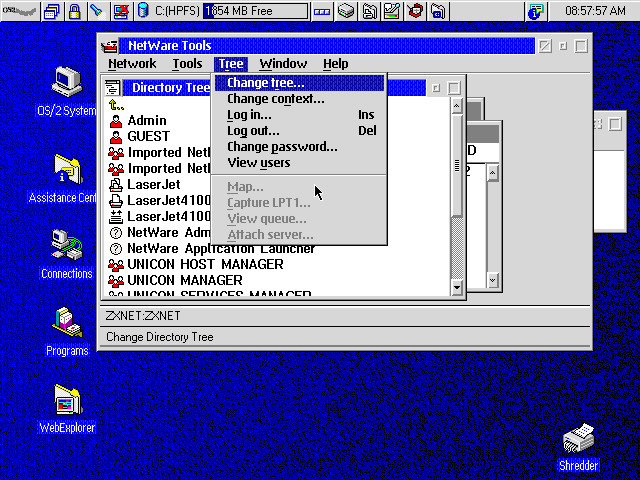Open the printer folder icon in WarpCenter
Image resolution: width=640 pixels, height=480 pixels.
point(369,11)
